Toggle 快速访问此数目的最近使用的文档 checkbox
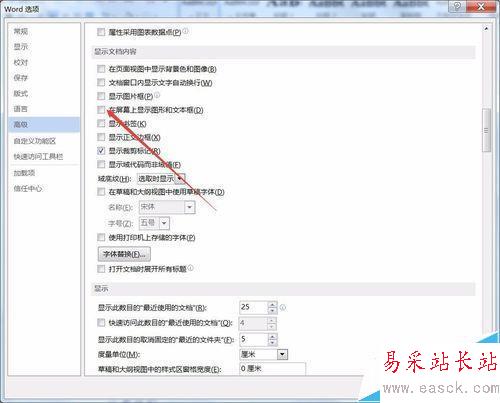This screenshot has height=403, width=500. pos(101,322)
